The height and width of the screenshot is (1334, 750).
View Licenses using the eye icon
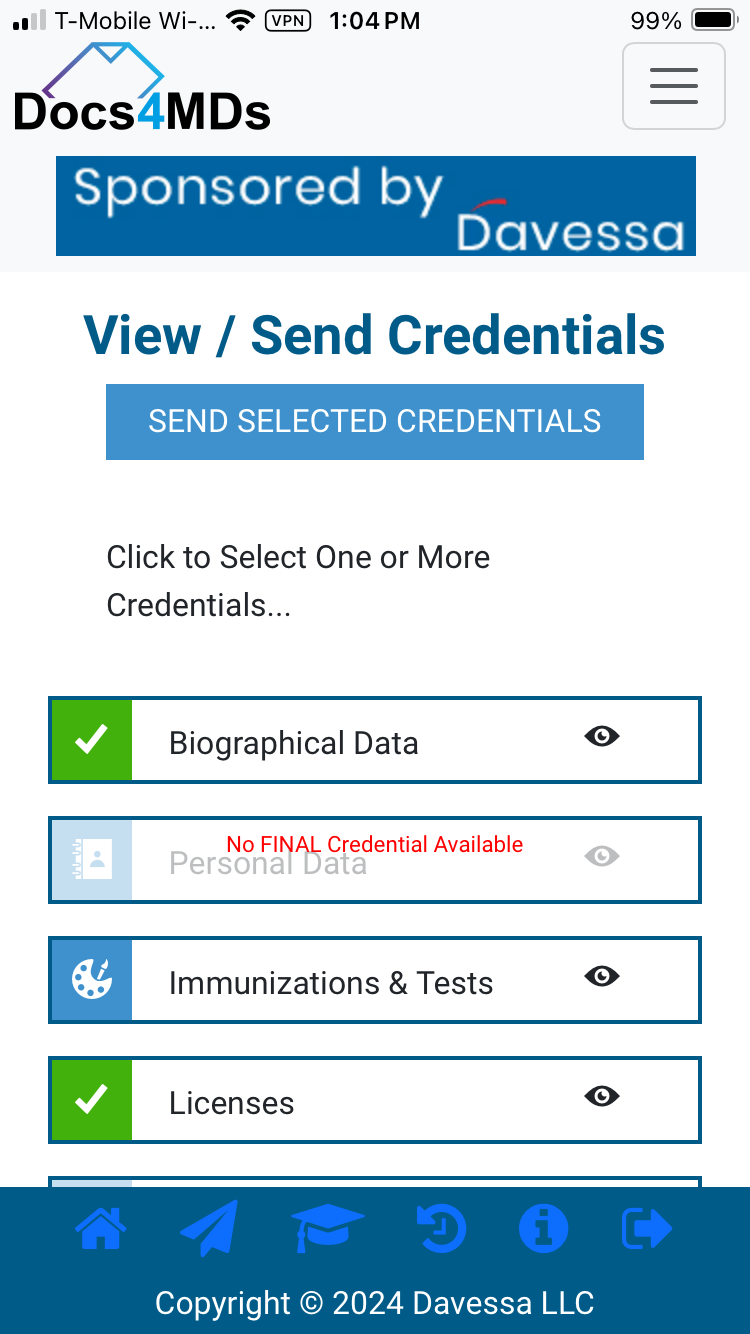tap(602, 1097)
